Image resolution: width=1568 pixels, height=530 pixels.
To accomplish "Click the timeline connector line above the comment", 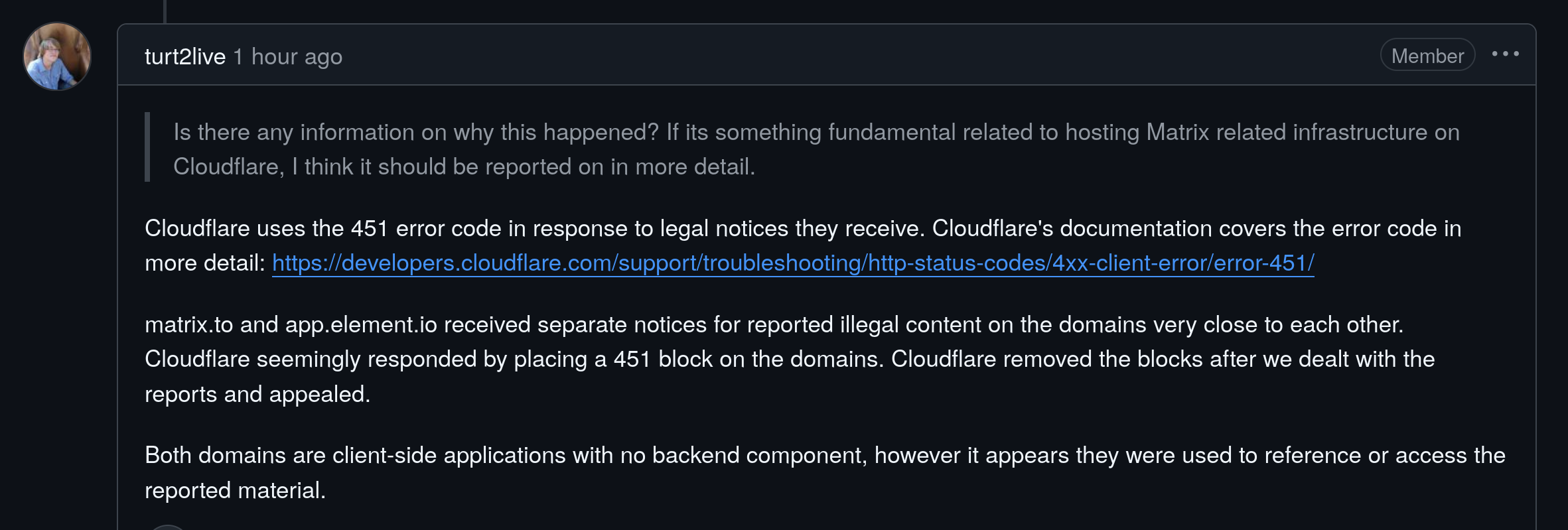I will (165, 11).
